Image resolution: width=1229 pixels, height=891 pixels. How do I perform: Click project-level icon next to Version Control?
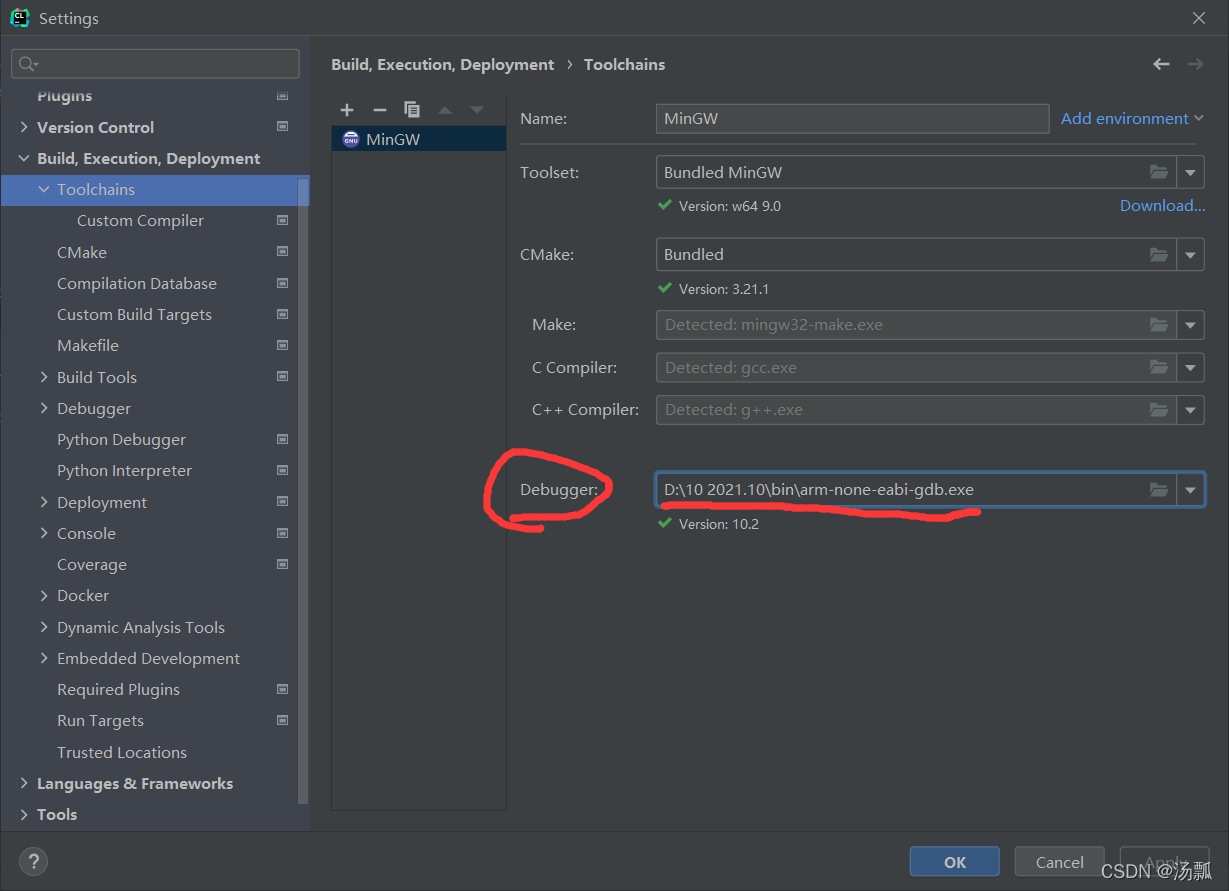coord(283,127)
